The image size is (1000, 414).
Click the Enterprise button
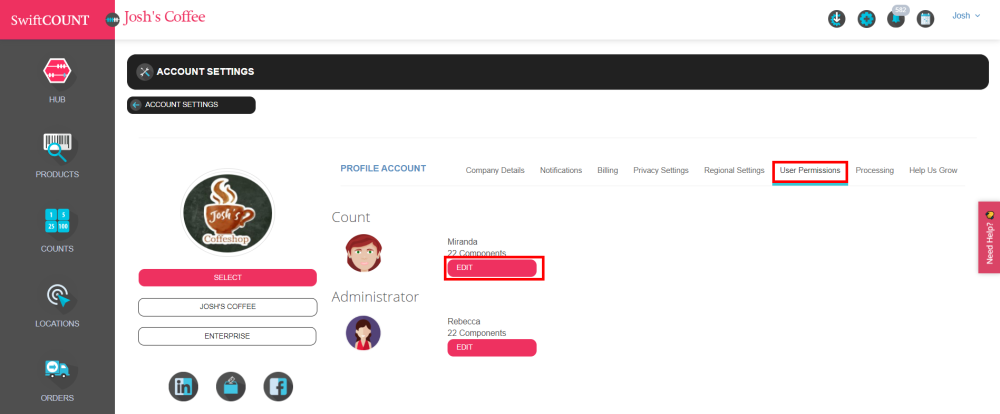coord(228,336)
